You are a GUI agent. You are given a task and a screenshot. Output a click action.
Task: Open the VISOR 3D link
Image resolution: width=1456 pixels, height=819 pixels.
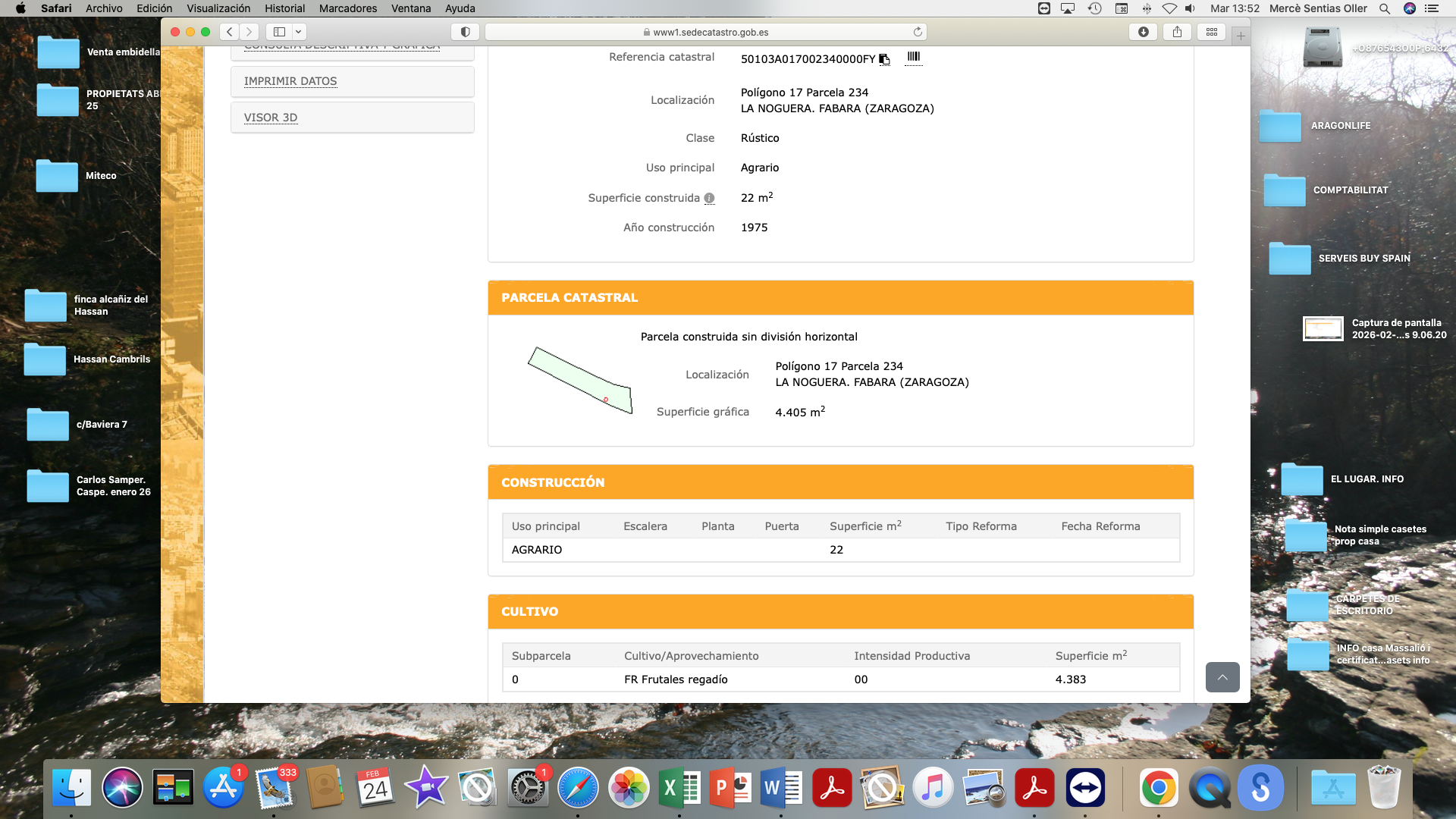tap(271, 118)
